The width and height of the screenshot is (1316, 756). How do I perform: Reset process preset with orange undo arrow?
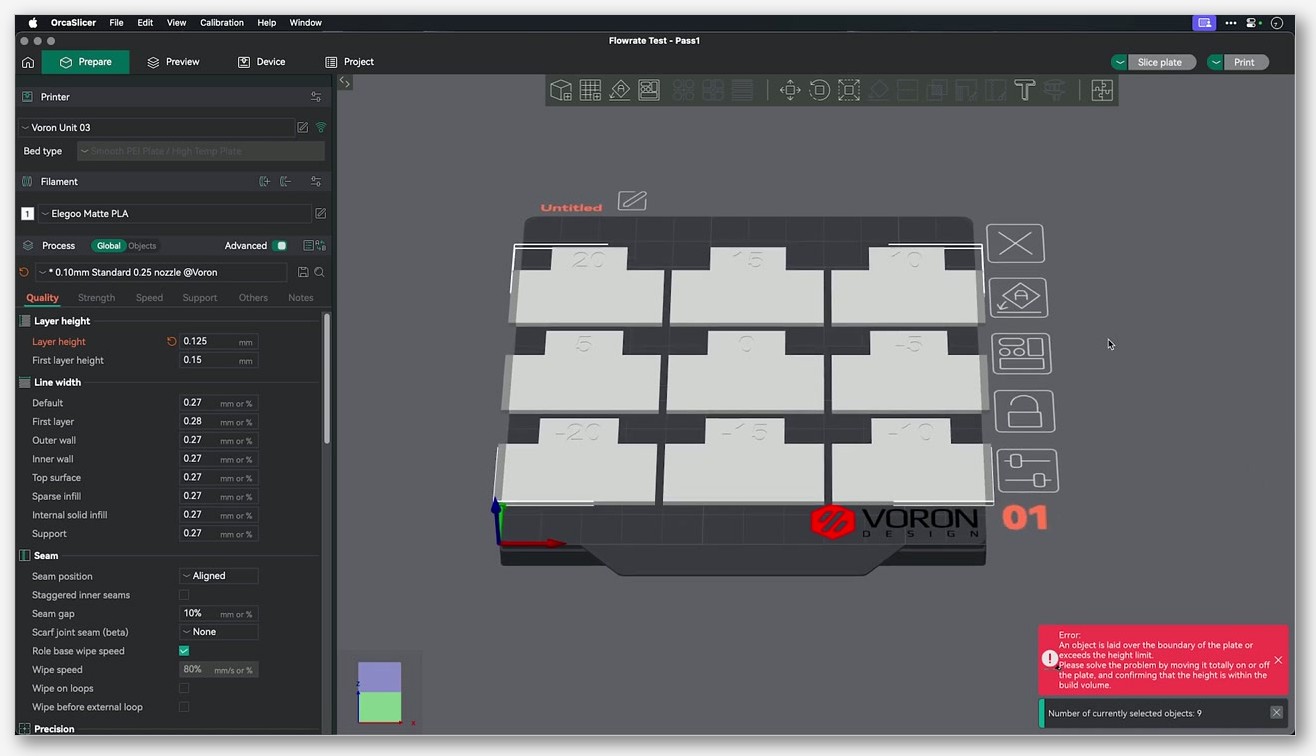24,272
